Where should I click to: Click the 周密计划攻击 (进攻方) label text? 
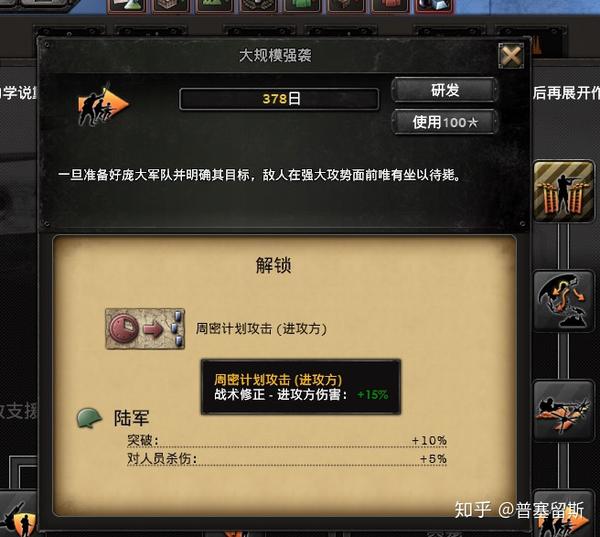pos(261,329)
